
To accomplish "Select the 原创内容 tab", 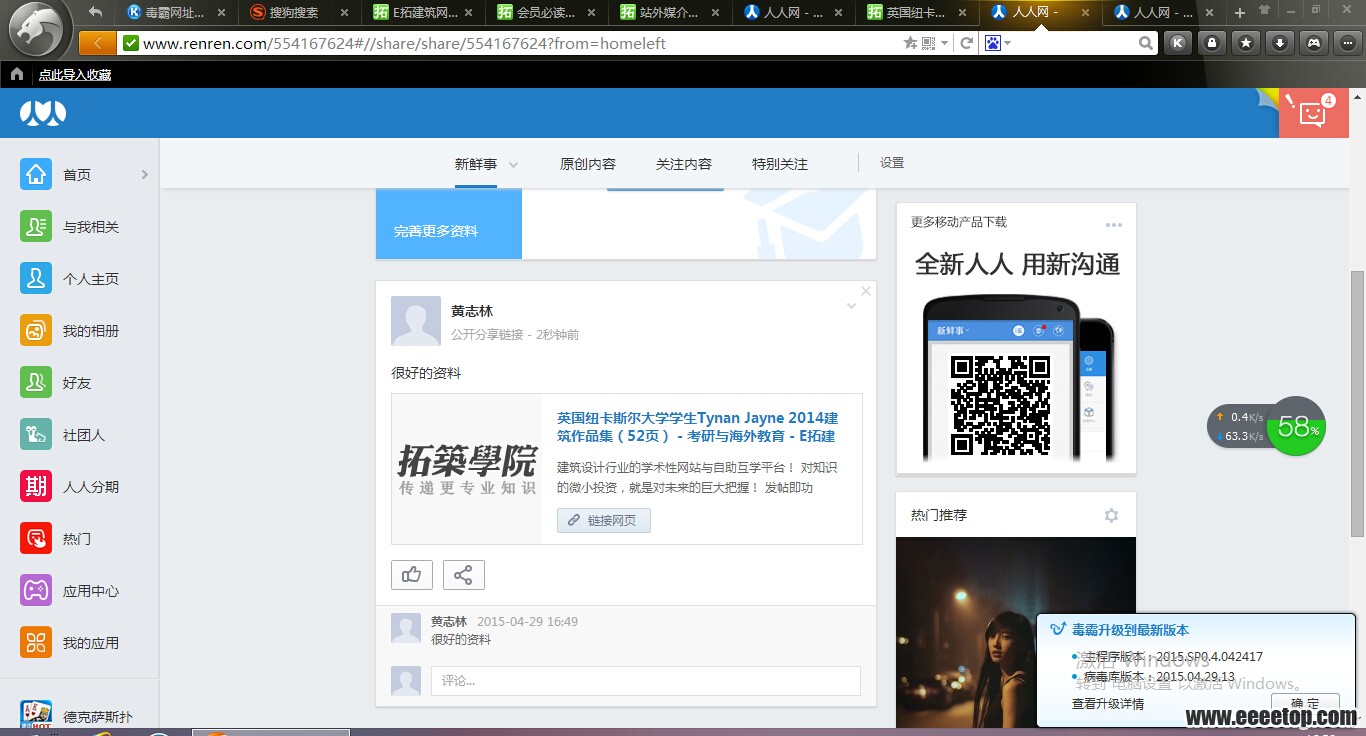I will click(x=588, y=164).
